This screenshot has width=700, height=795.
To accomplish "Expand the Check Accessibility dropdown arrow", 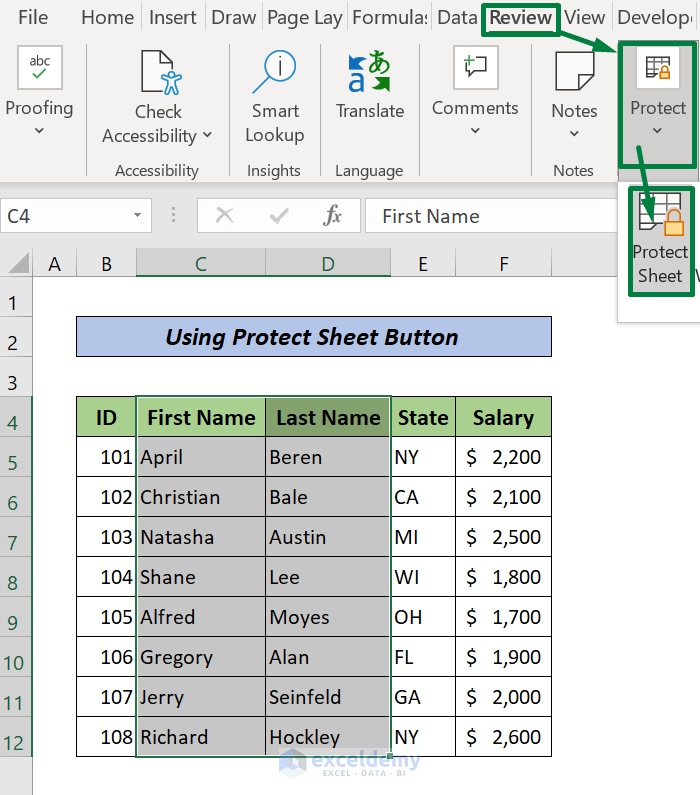I will pyautogui.click(x=207, y=135).
